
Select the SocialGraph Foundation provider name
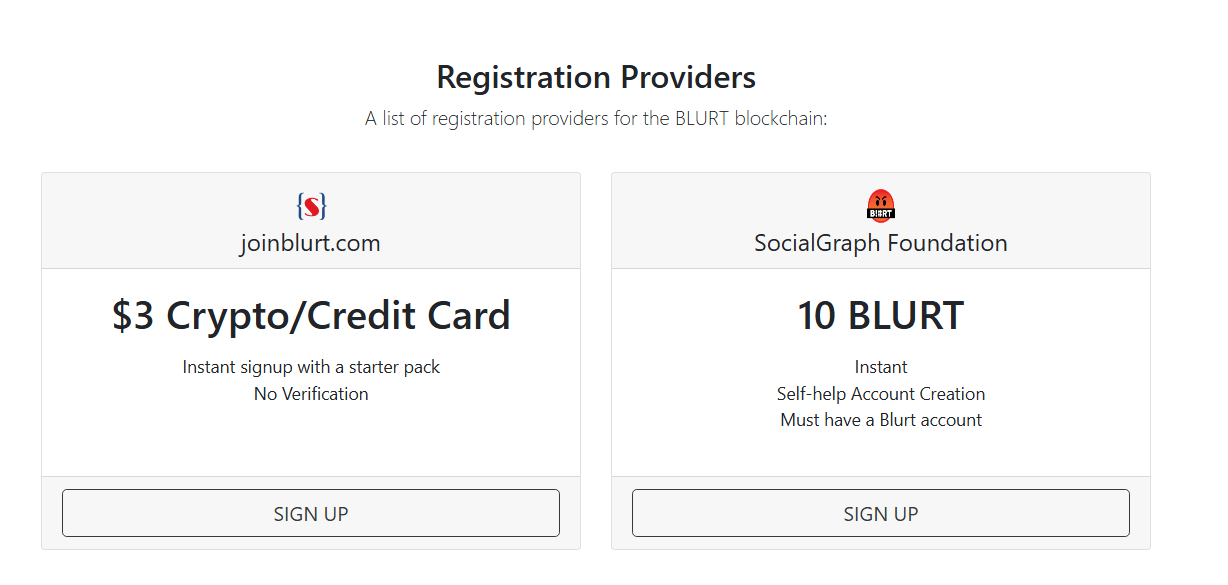(x=880, y=243)
